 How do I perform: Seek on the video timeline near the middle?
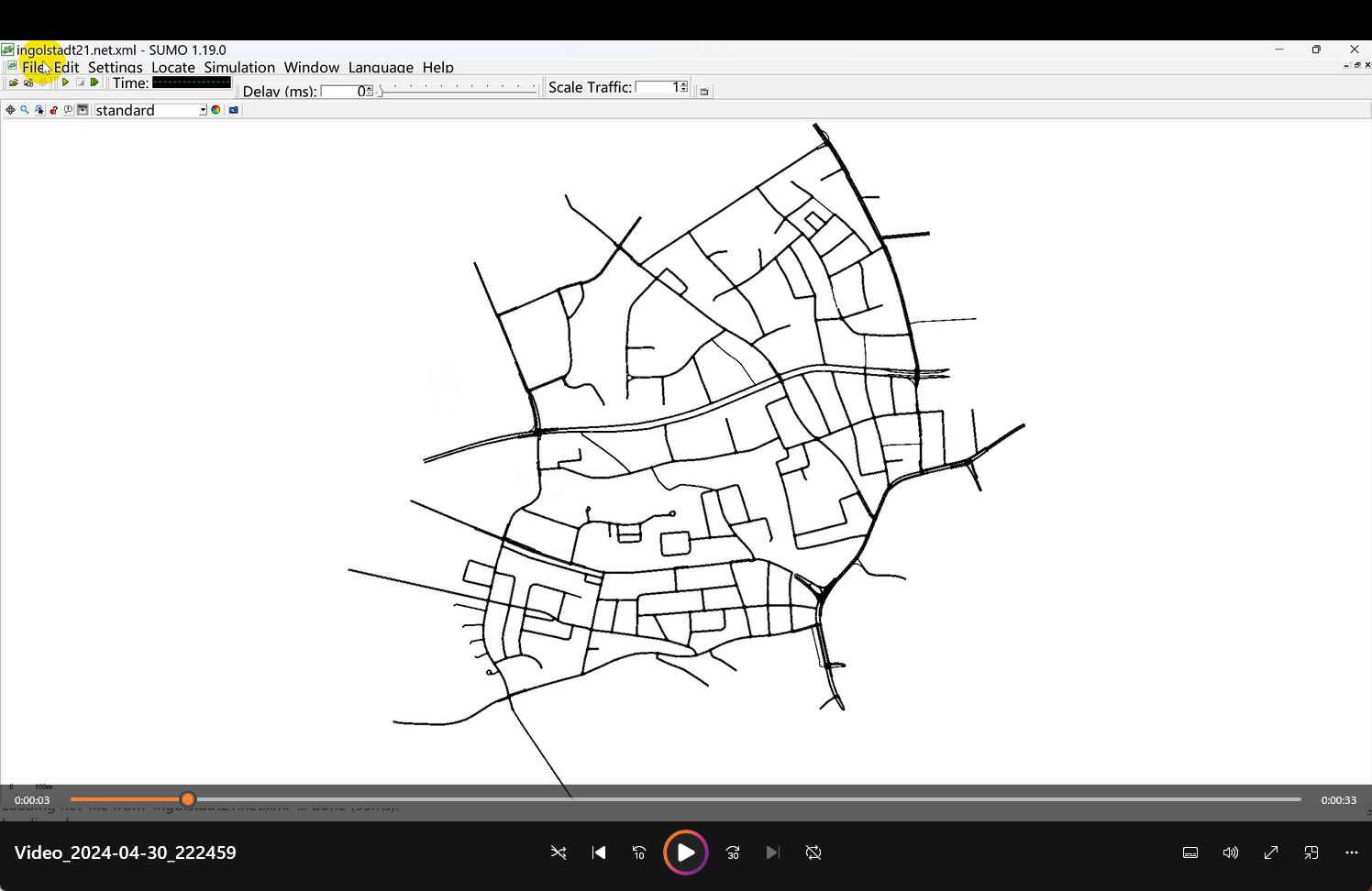pos(686,799)
